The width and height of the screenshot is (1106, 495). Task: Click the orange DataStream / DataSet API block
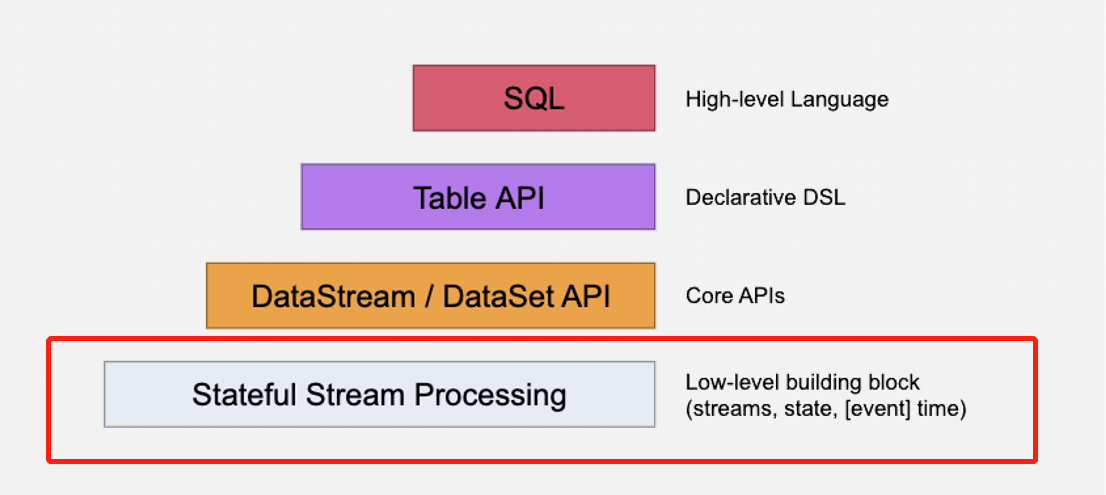pos(430,296)
